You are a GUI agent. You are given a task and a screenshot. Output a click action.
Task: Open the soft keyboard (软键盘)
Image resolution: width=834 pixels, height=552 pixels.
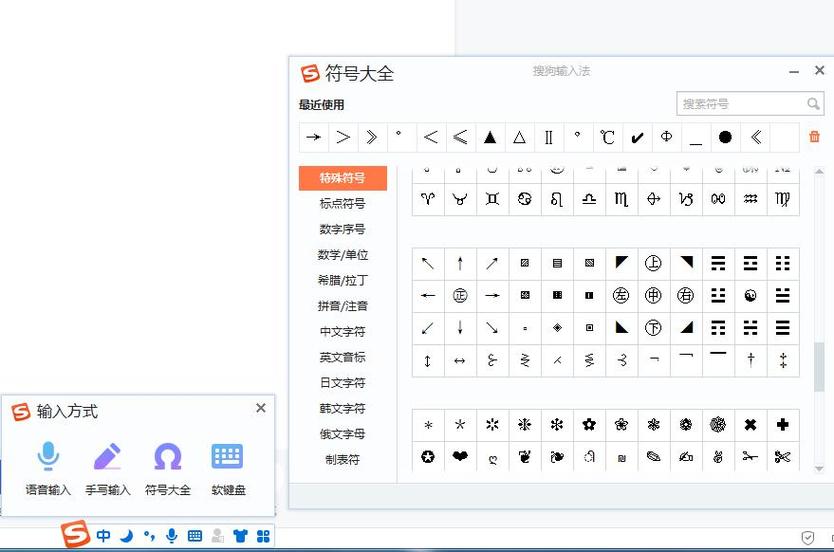click(x=228, y=469)
